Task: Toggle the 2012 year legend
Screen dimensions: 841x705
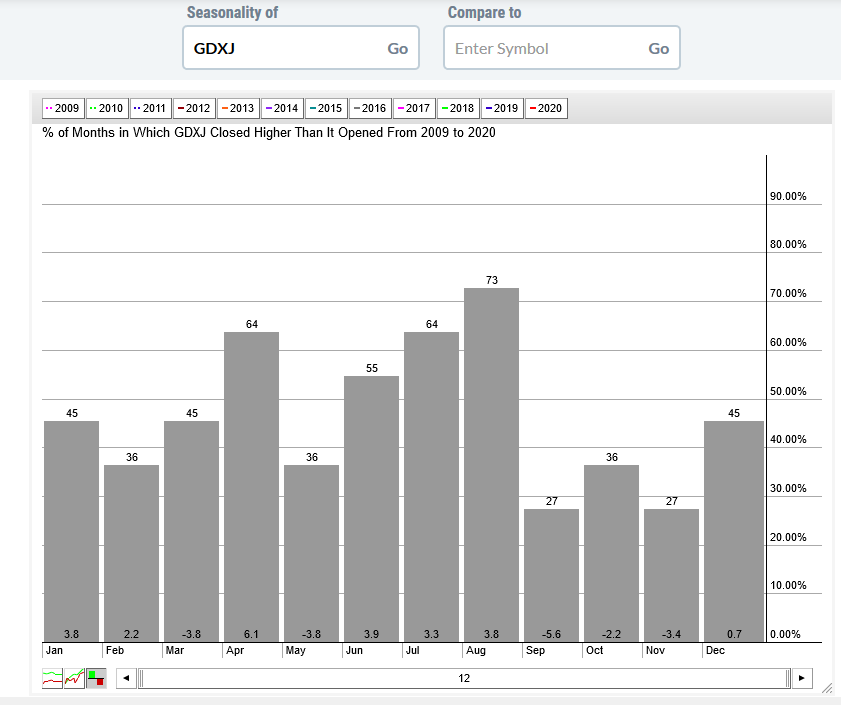Action: click(194, 108)
